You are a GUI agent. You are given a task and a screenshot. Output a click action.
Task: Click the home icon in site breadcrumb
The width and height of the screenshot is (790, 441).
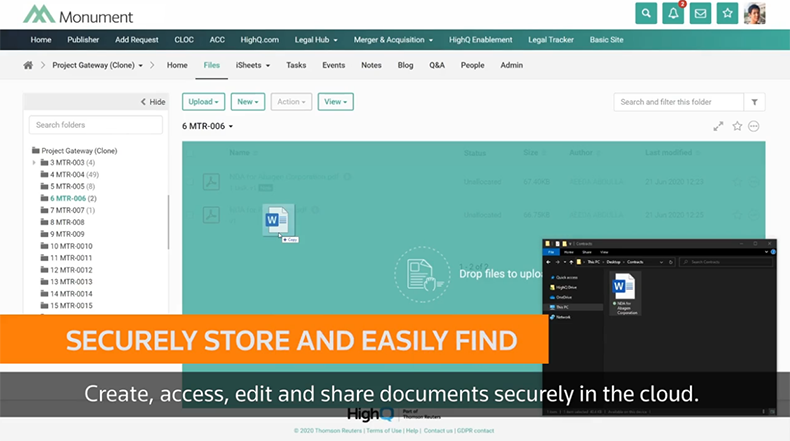pos(29,65)
